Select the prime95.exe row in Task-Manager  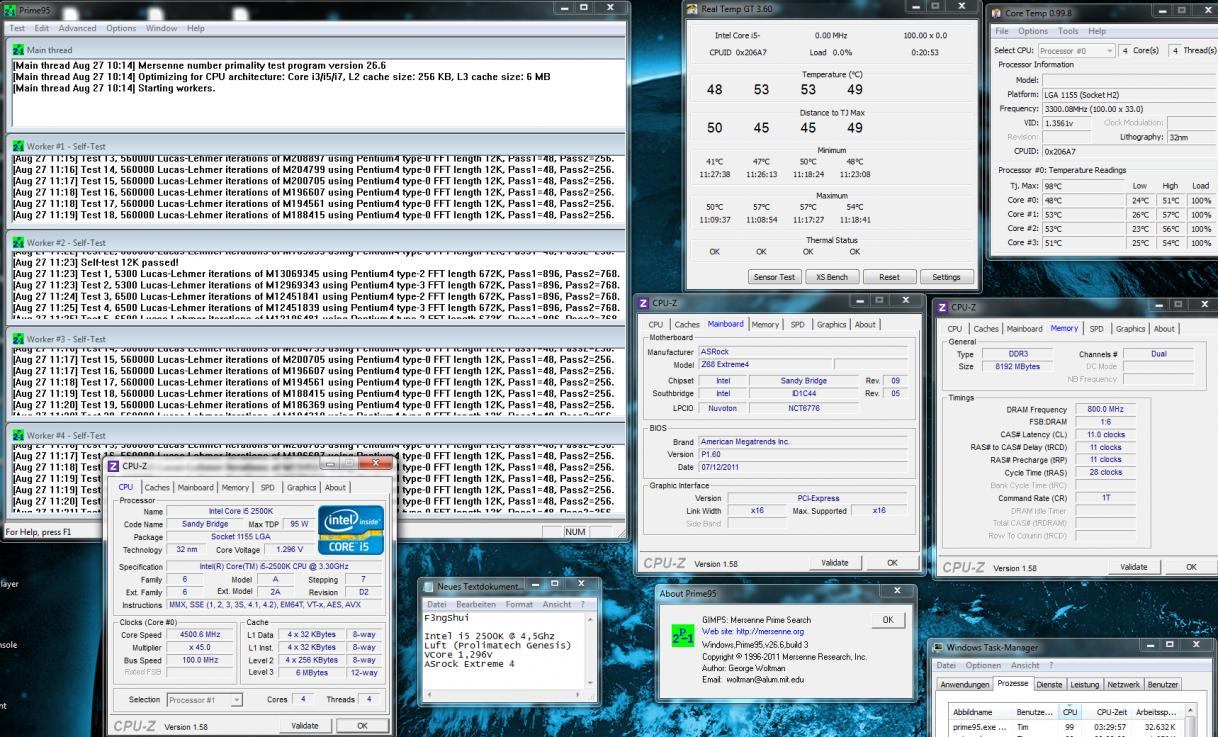pyautogui.click(x=1065, y=728)
